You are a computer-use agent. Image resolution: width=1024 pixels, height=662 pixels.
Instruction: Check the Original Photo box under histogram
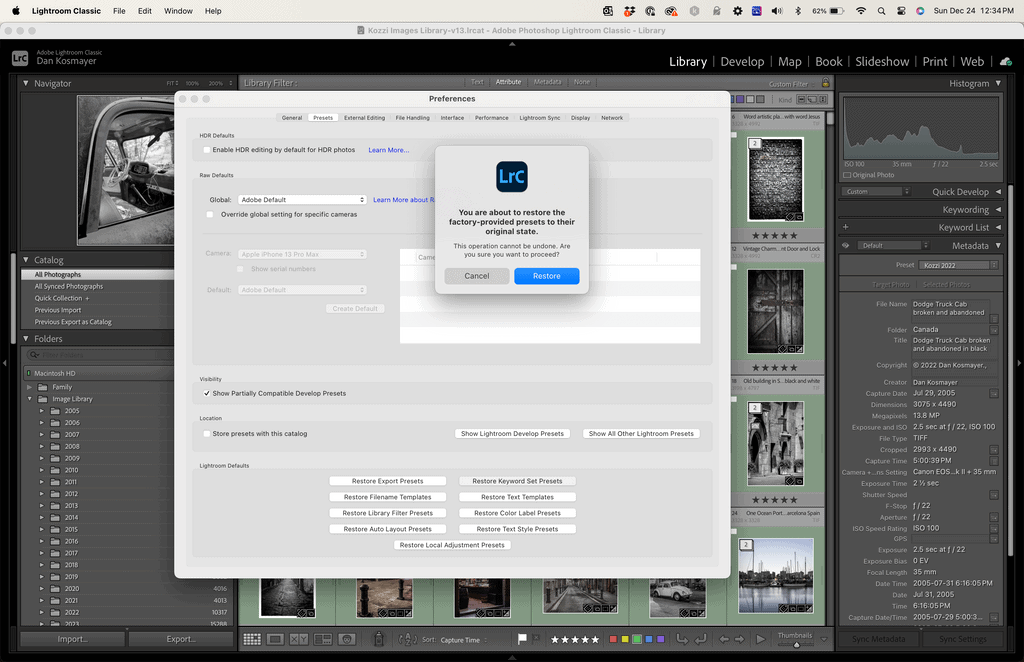[847, 175]
